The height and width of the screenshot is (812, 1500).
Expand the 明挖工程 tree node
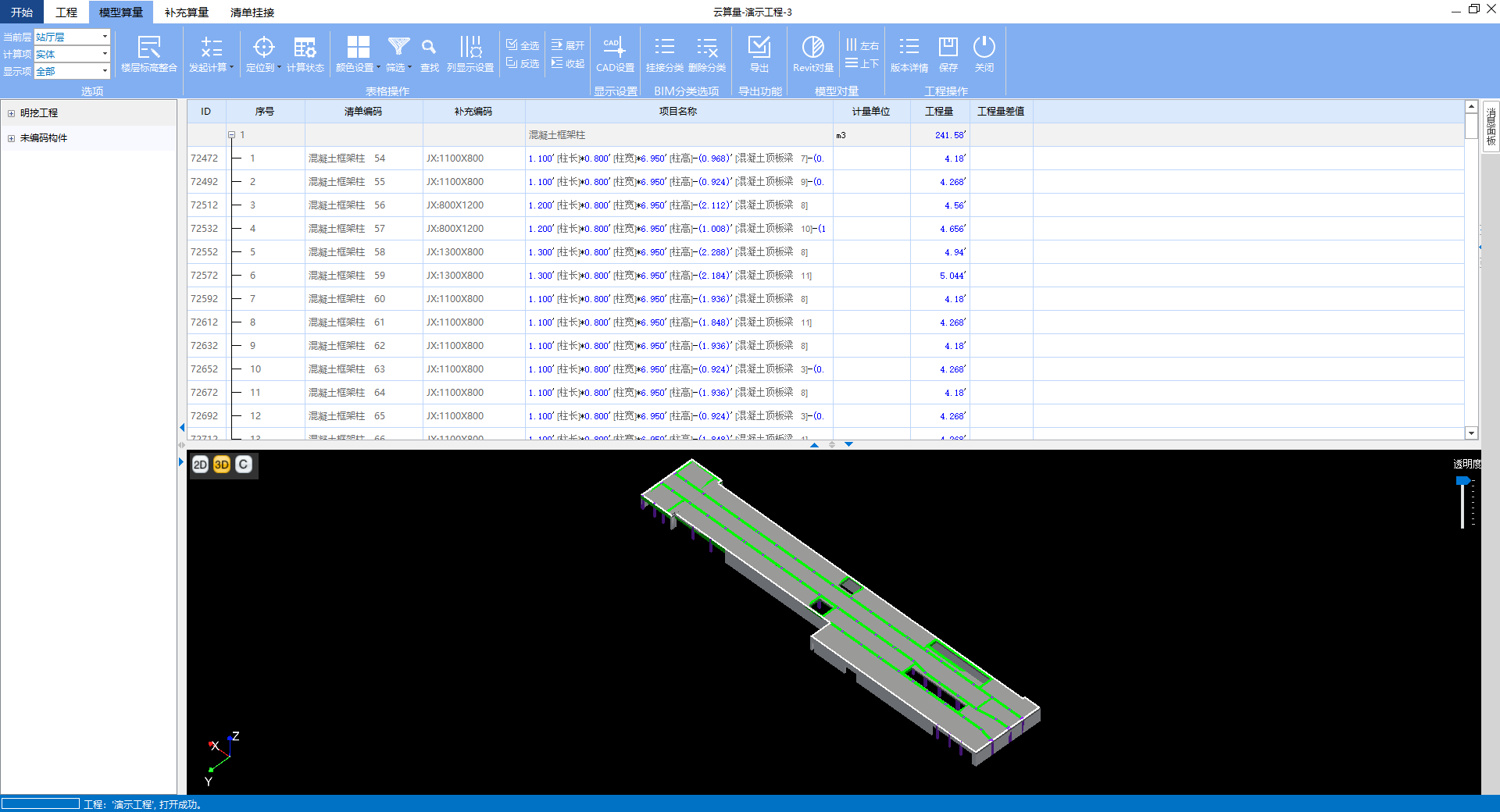click(x=11, y=113)
